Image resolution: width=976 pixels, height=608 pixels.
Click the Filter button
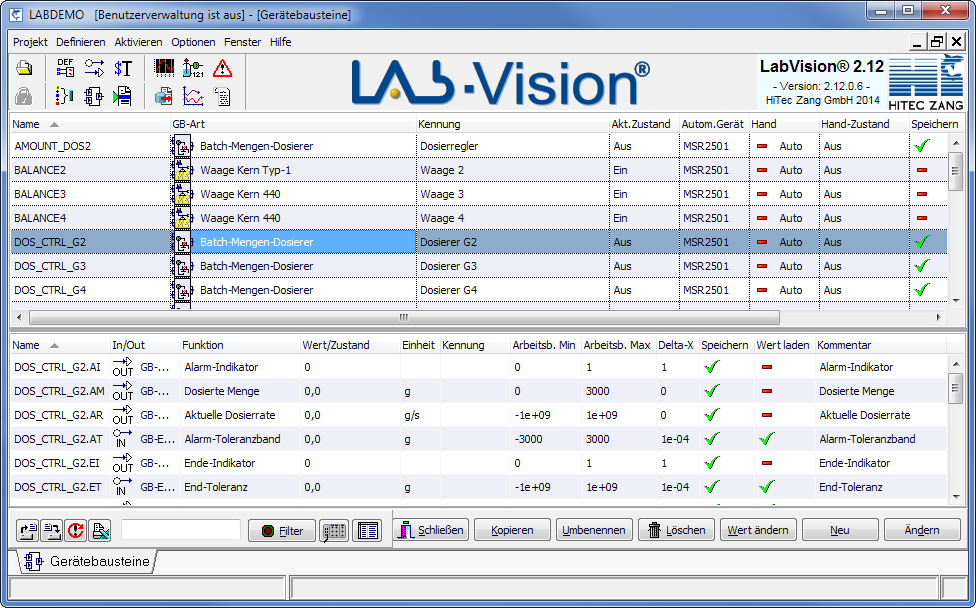point(282,531)
